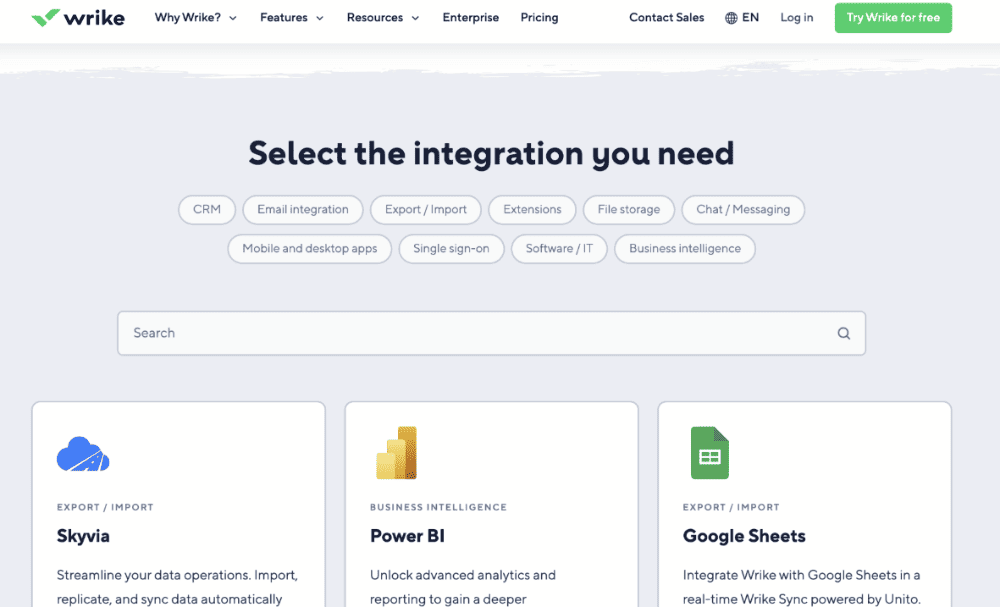Click the Skyvia cloud icon
The width and height of the screenshot is (1000, 607).
tap(83, 454)
